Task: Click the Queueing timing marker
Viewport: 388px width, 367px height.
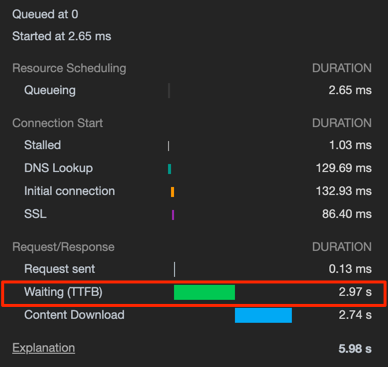Action: [169, 90]
